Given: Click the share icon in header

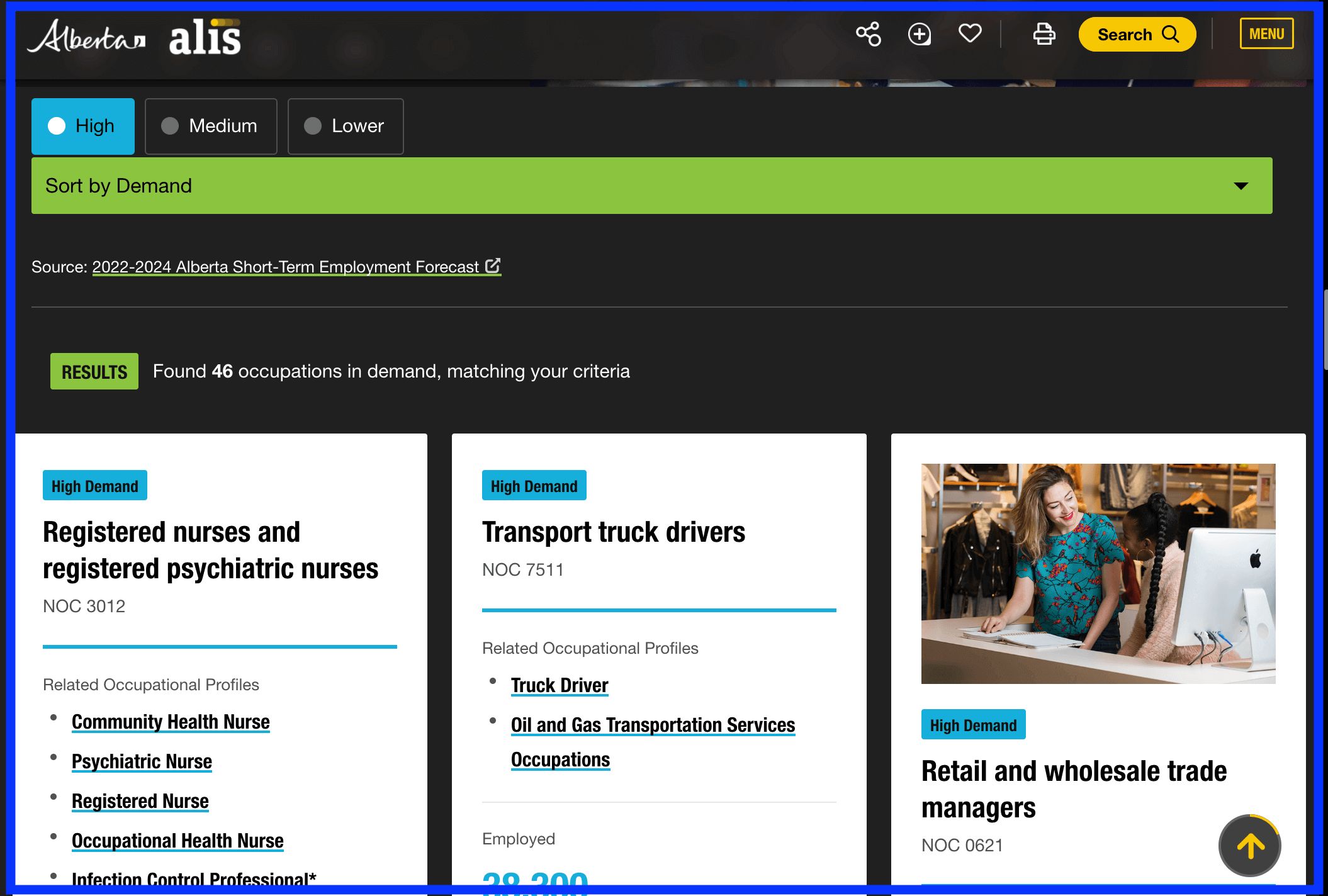Looking at the screenshot, I should click(x=868, y=34).
